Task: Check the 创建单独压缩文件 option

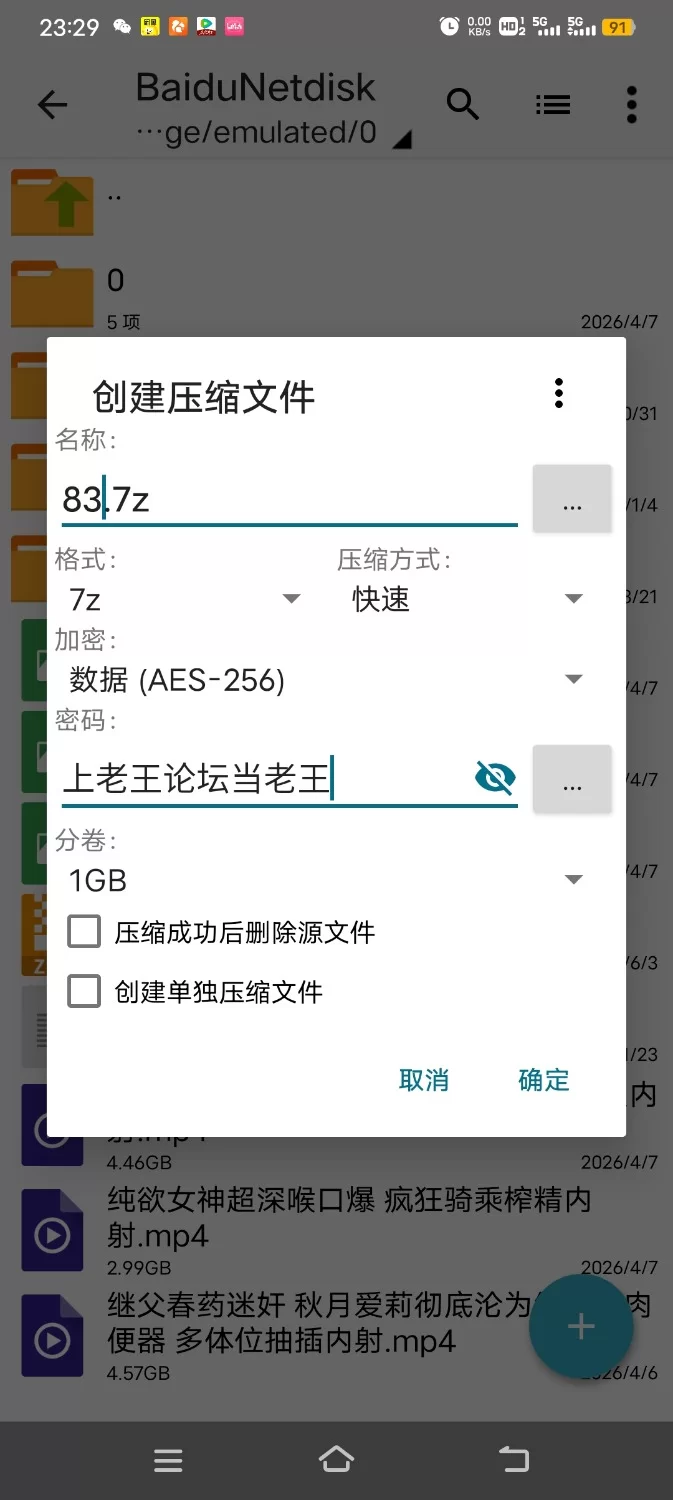Action: point(84,992)
